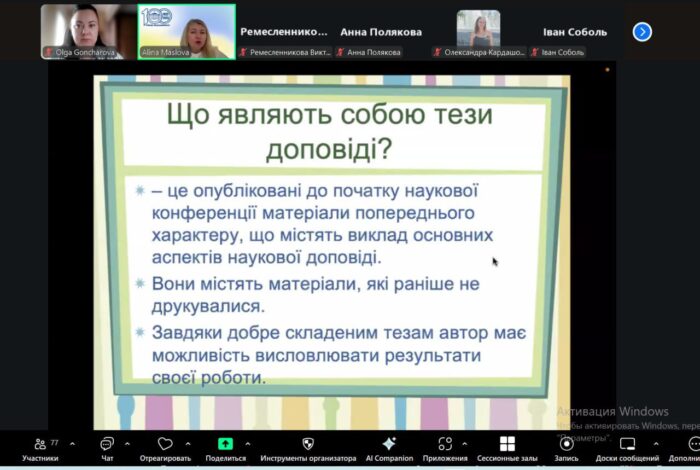Expand the arrow next to Чат
Image resolution: width=700 pixels, height=470 pixels.
pyautogui.click(x=127, y=443)
